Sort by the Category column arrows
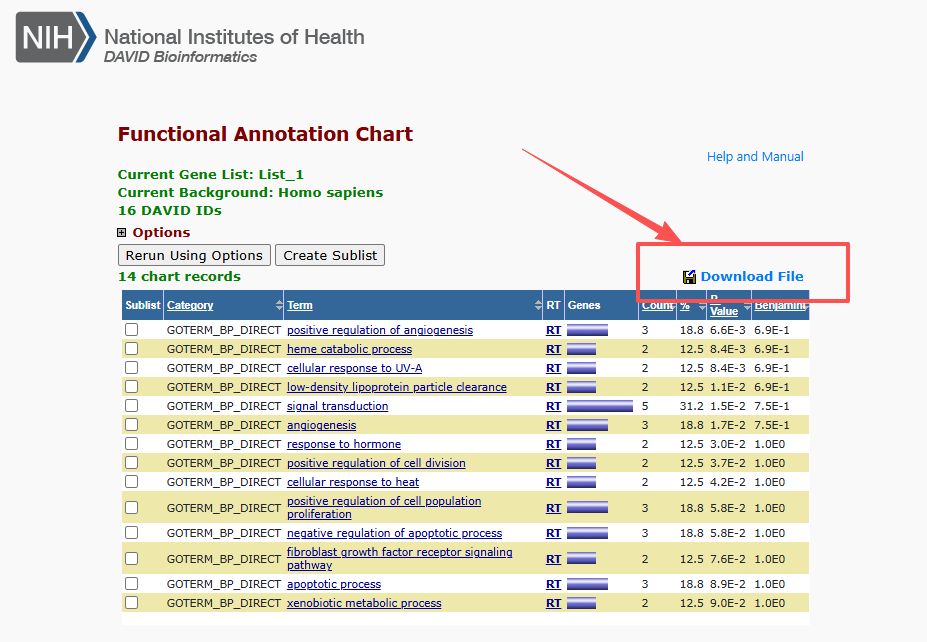927x642 pixels. pyautogui.click(x=279, y=305)
